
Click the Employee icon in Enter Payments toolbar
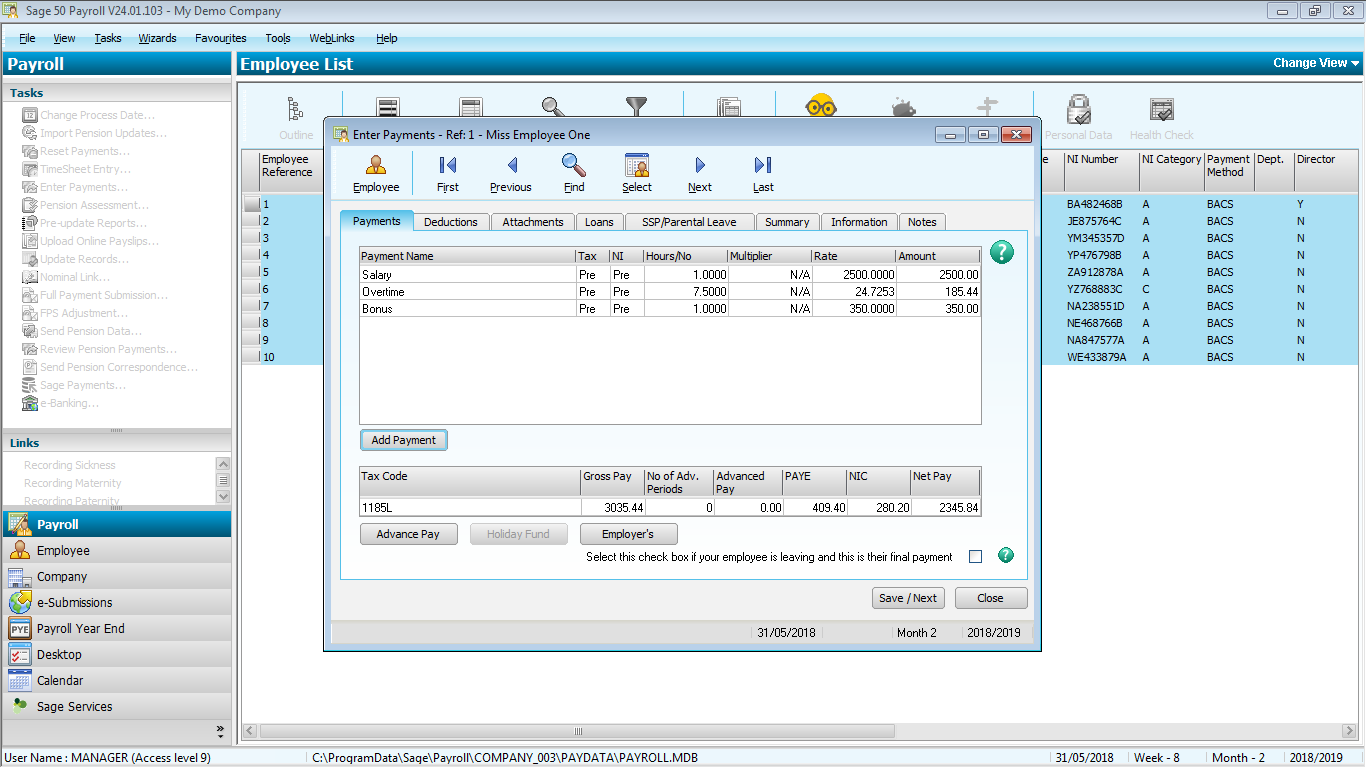375,171
